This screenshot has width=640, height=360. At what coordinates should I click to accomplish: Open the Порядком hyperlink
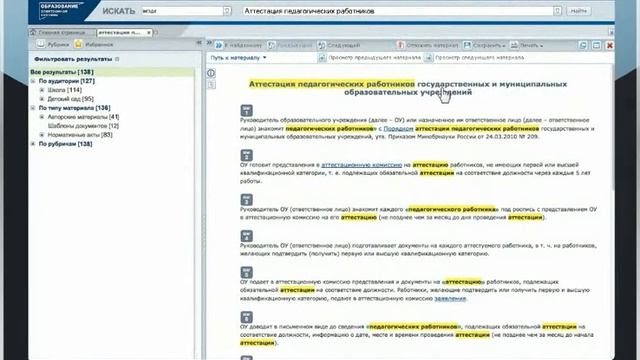(398, 129)
